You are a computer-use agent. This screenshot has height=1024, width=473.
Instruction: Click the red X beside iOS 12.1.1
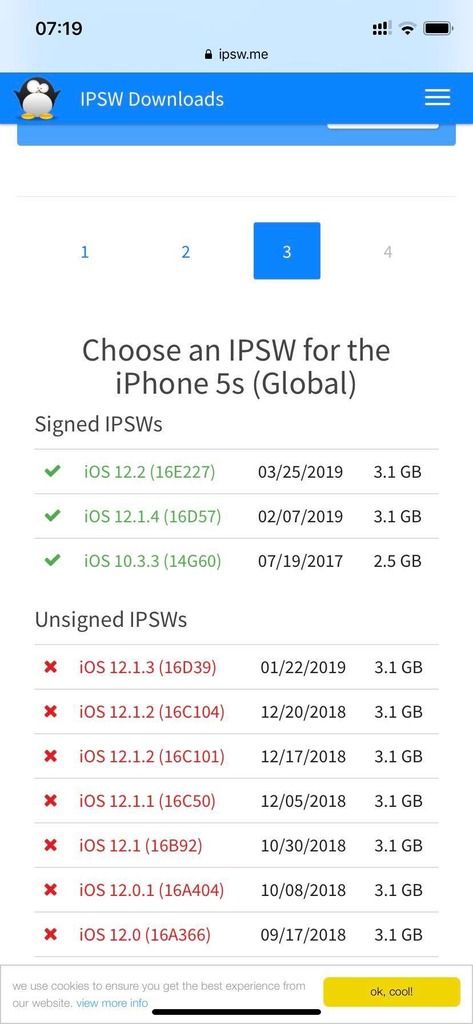coord(50,801)
